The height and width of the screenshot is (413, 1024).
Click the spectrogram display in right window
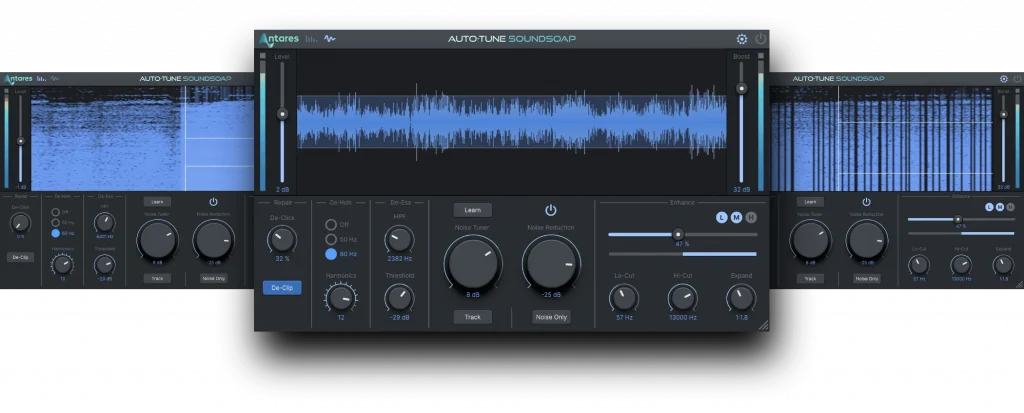click(x=882, y=139)
